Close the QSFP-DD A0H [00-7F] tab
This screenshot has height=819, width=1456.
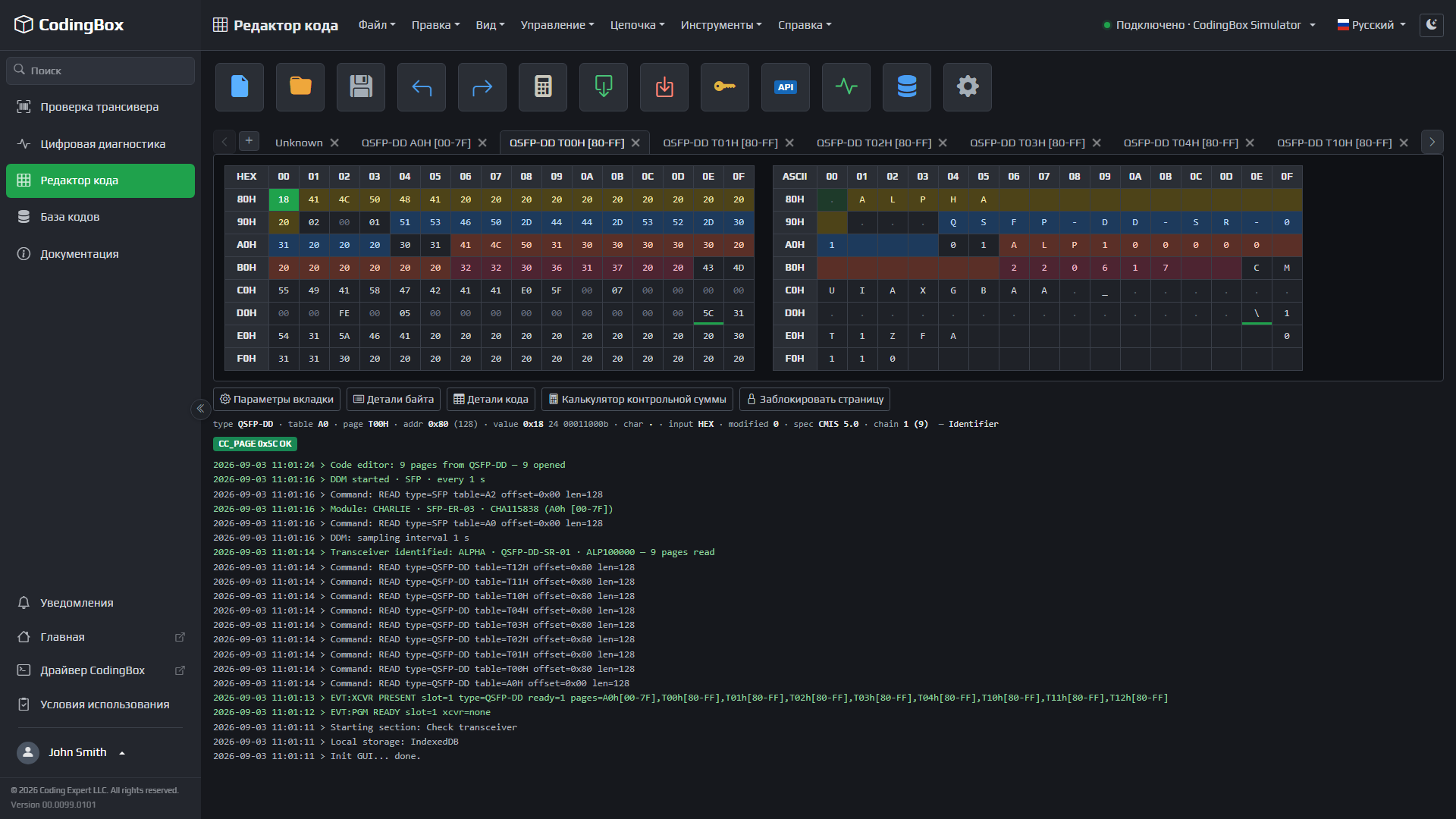[x=482, y=143]
